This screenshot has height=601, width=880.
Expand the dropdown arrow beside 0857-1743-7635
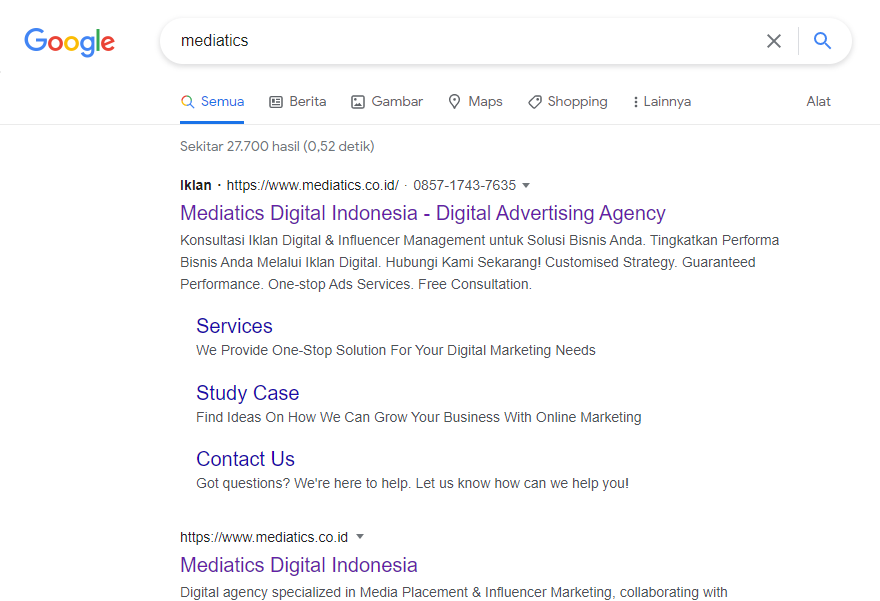tap(527, 185)
